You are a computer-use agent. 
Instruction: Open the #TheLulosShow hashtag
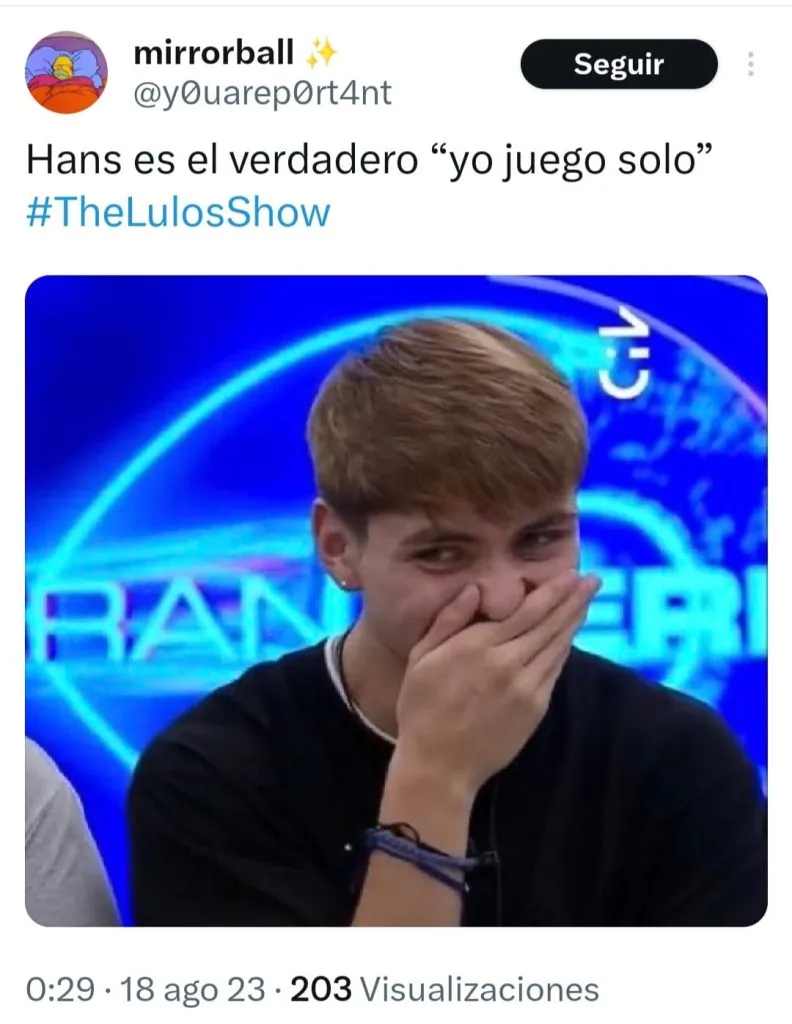click(x=178, y=213)
